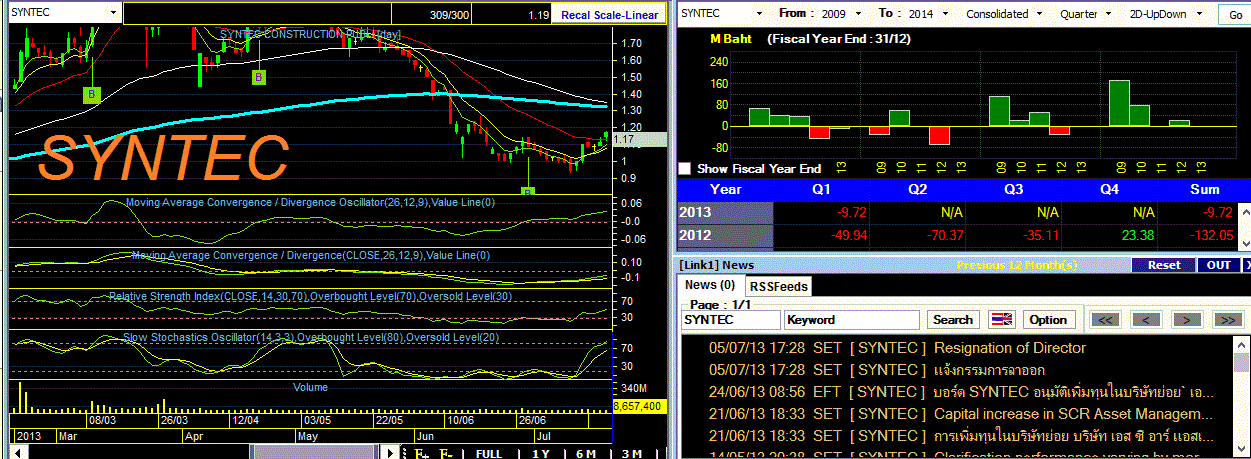Set chart range to FULL

pyautogui.click(x=489, y=453)
